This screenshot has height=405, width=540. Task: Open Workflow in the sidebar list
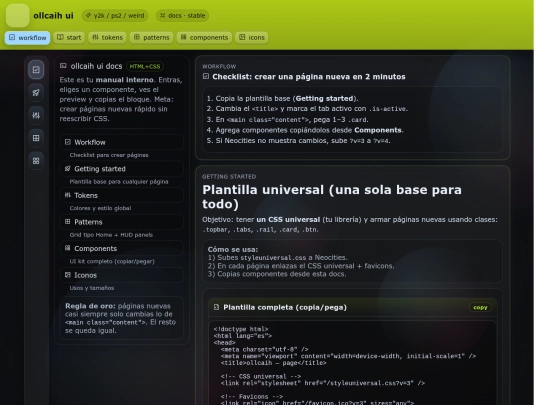(122, 142)
